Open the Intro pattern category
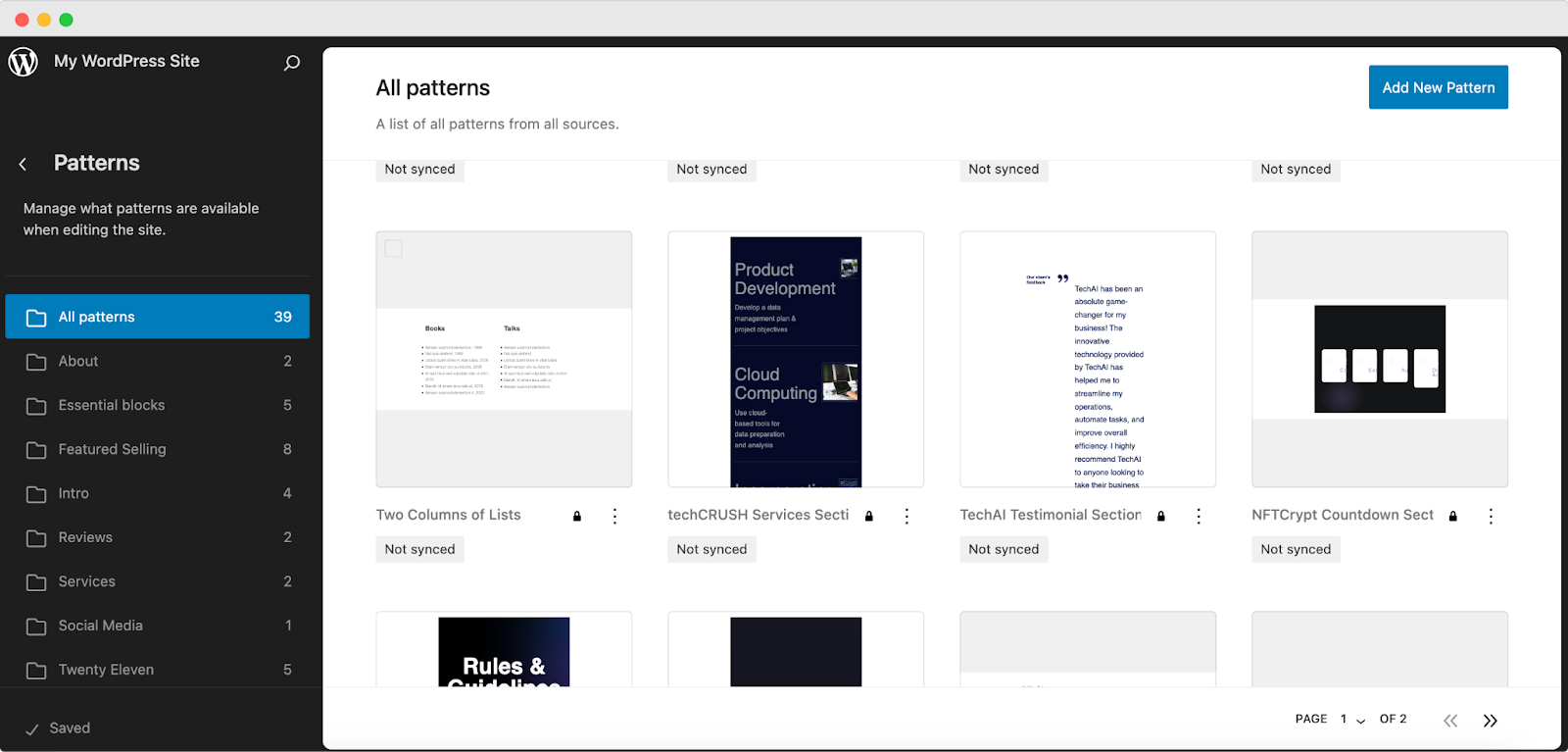Image resolution: width=1568 pixels, height=752 pixels. tap(158, 493)
